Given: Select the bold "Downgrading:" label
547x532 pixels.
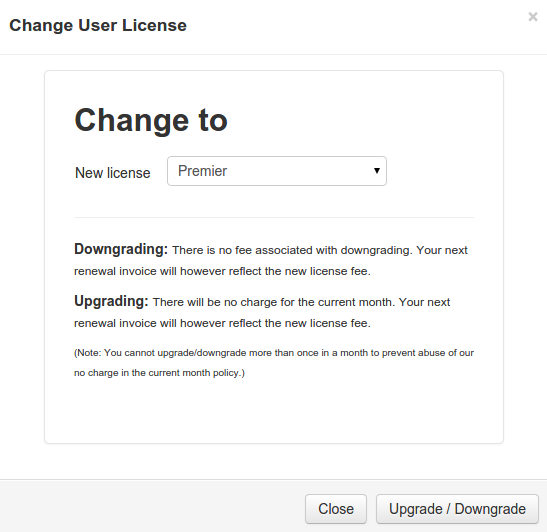Looking at the screenshot, I should (x=121, y=249).
